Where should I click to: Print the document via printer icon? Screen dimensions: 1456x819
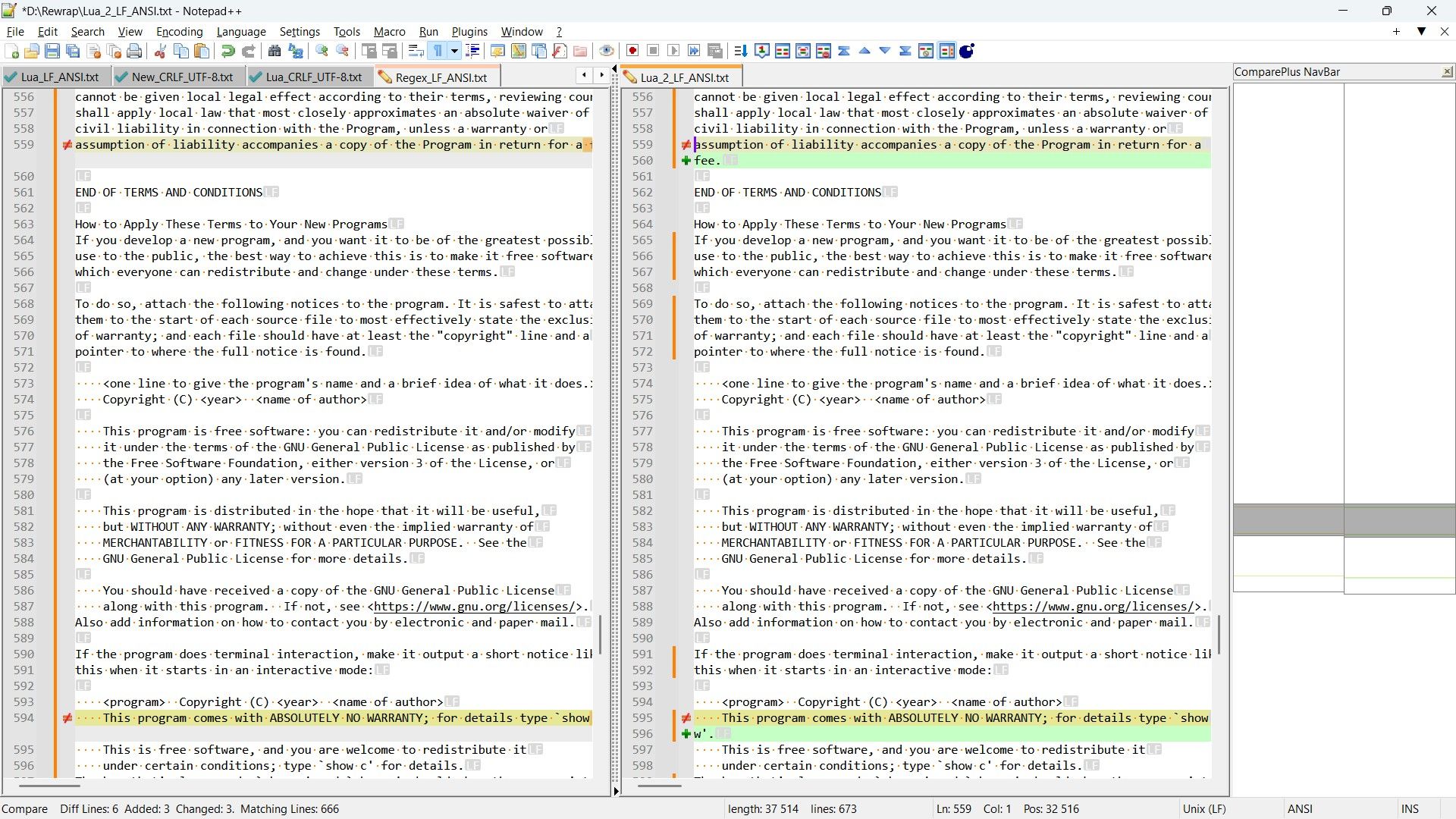134,51
